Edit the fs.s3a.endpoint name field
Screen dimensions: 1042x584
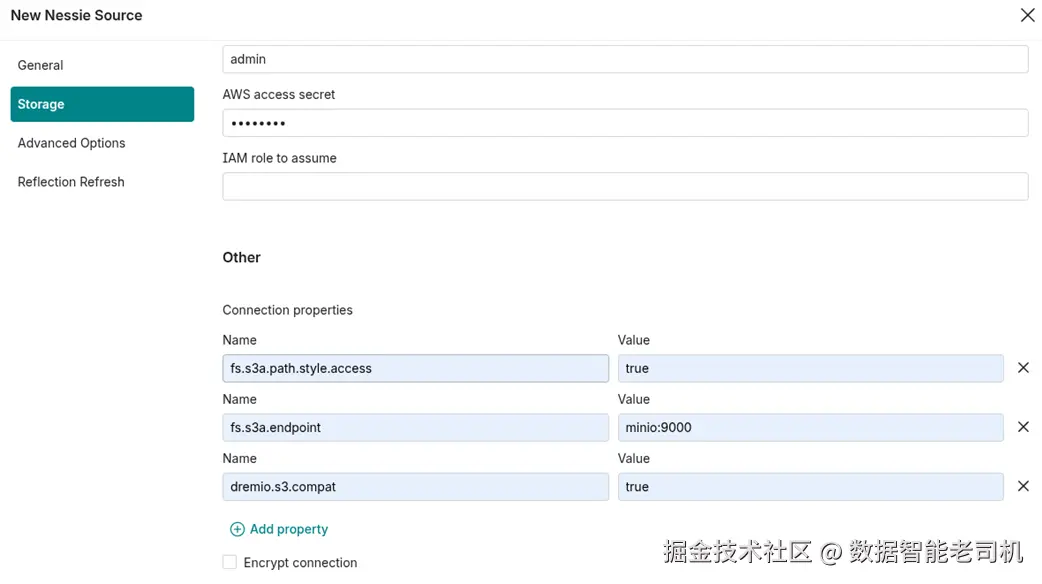(x=415, y=427)
